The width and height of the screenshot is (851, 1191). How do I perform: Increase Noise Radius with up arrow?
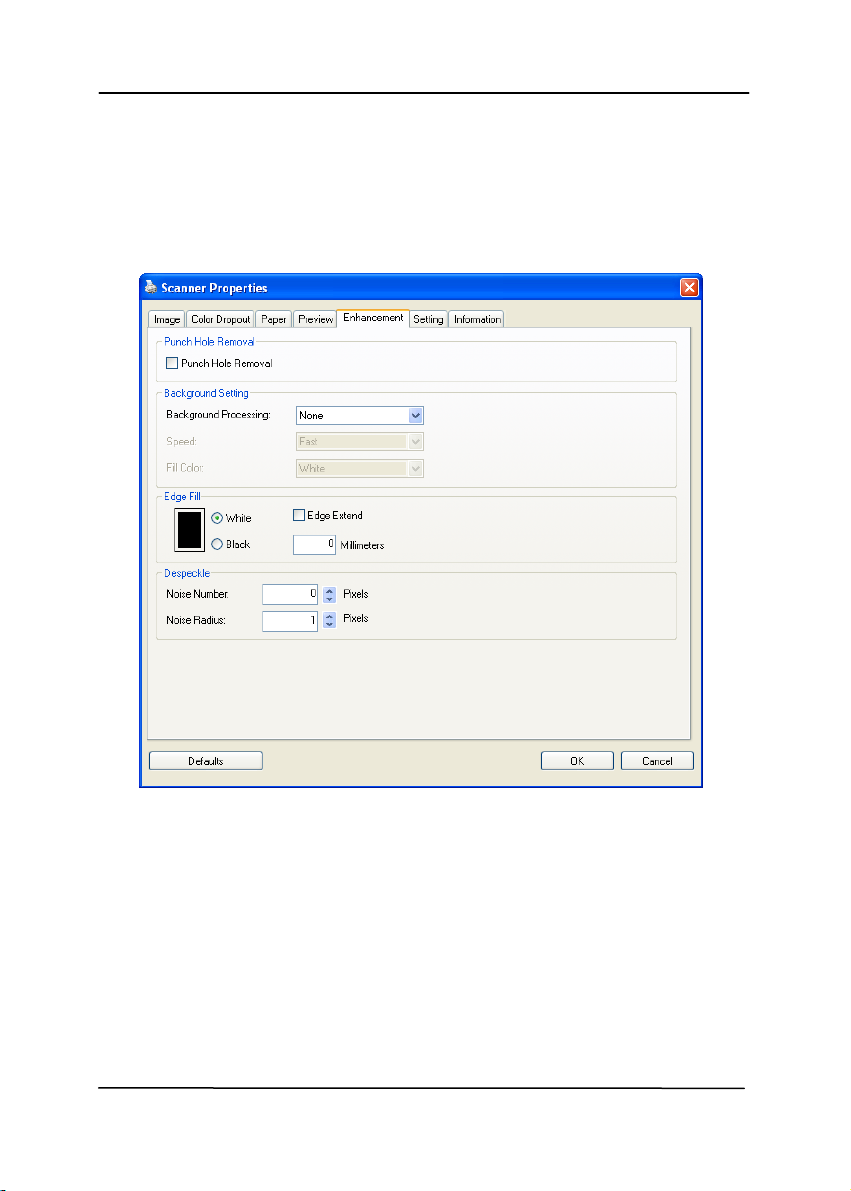tap(329, 616)
